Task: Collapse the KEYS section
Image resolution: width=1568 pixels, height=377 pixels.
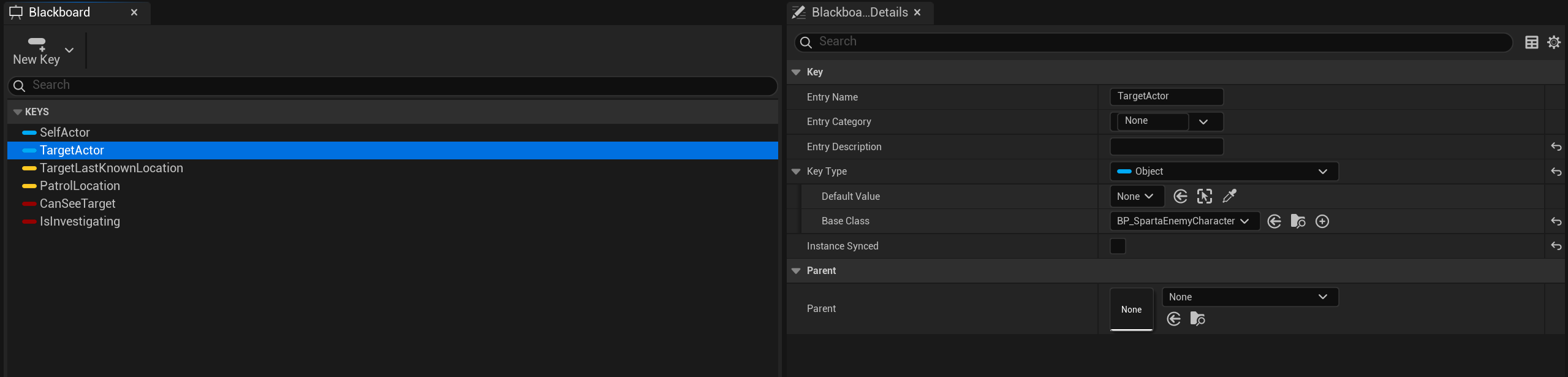Action: (x=18, y=112)
